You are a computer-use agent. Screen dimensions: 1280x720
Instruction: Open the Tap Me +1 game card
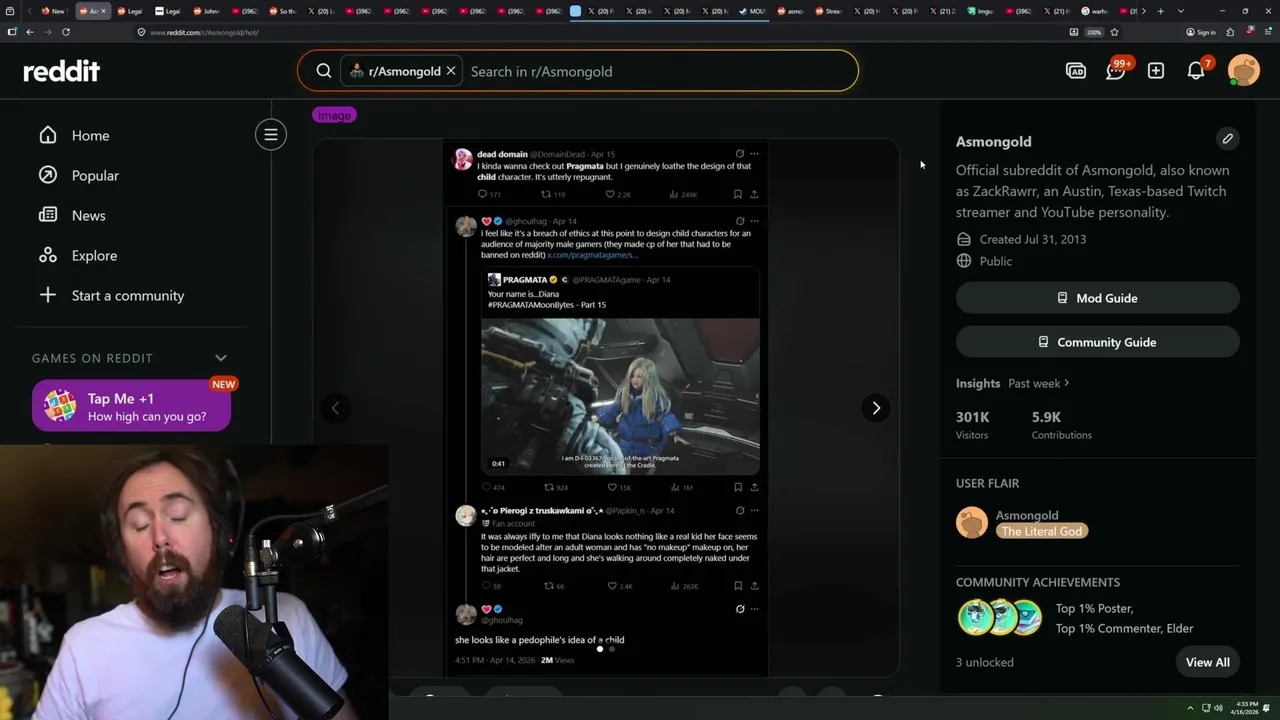click(x=131, y=406)
